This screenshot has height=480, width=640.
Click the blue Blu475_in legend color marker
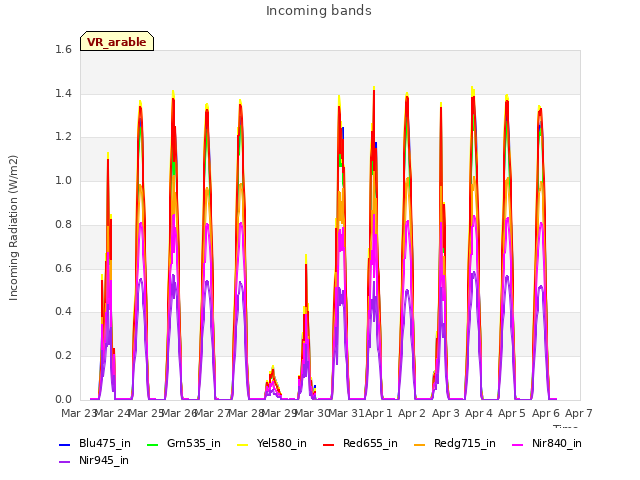[65, 444]
